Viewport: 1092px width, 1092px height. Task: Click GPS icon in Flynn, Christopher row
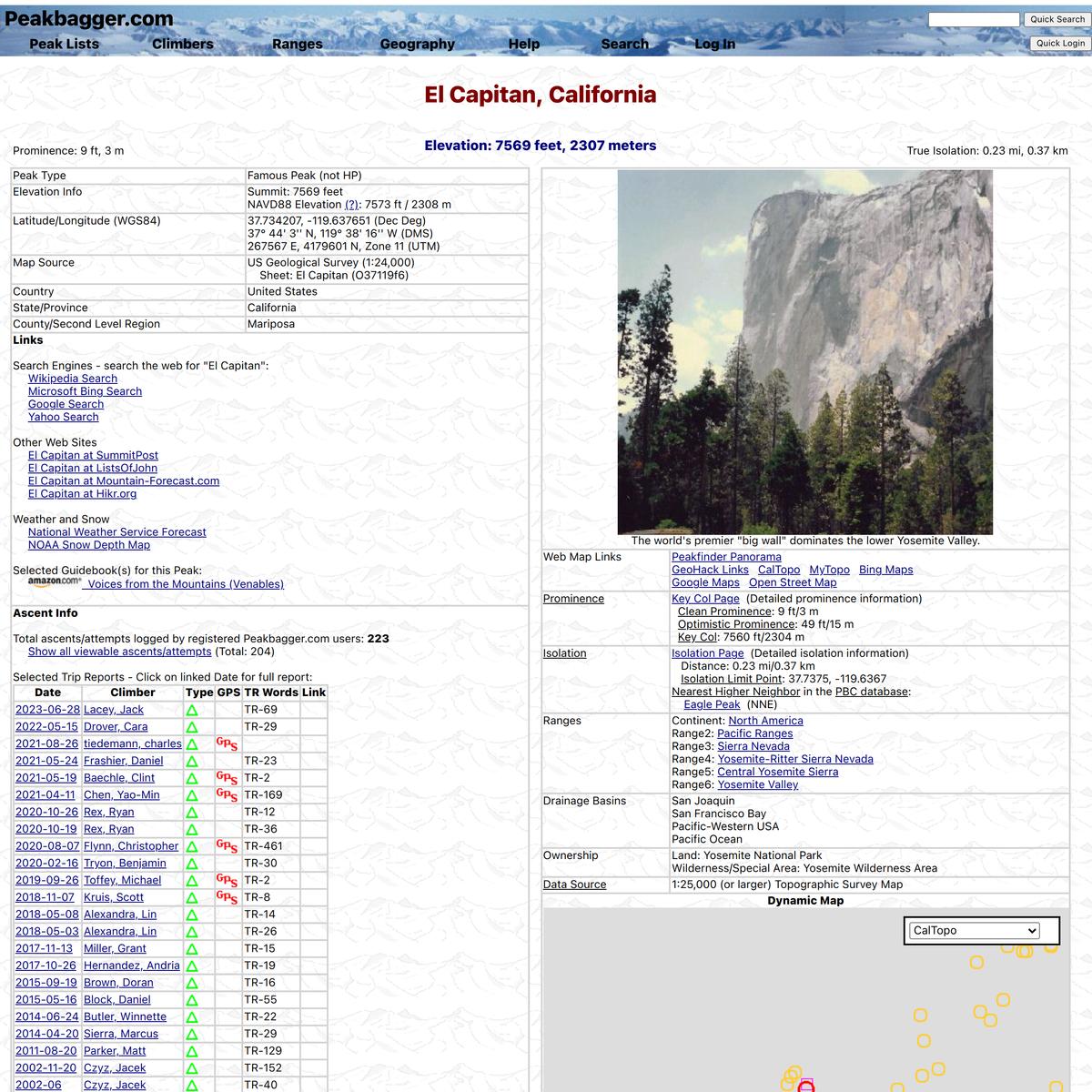coord(227,846)
